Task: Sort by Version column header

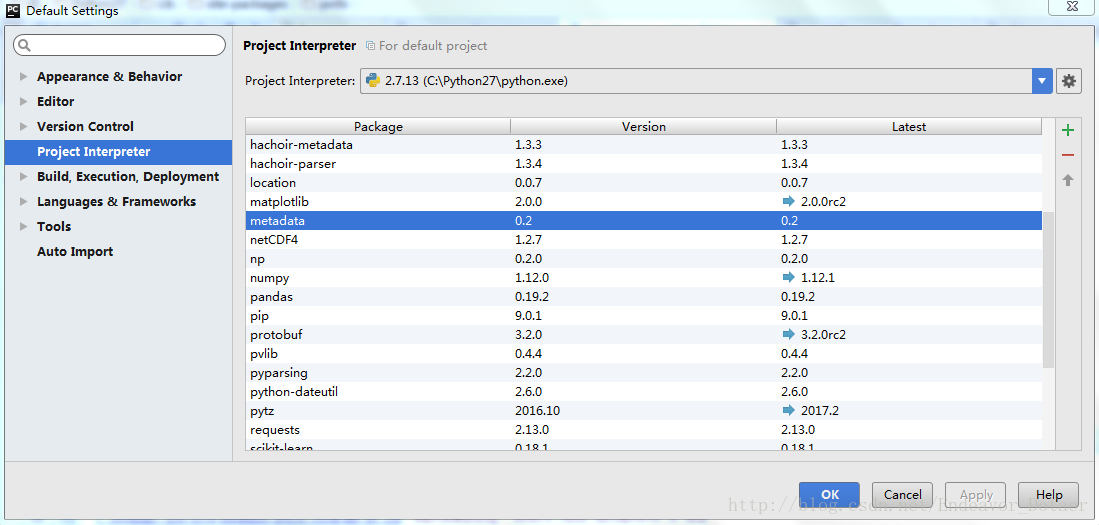Action: [x=643, y=127]
